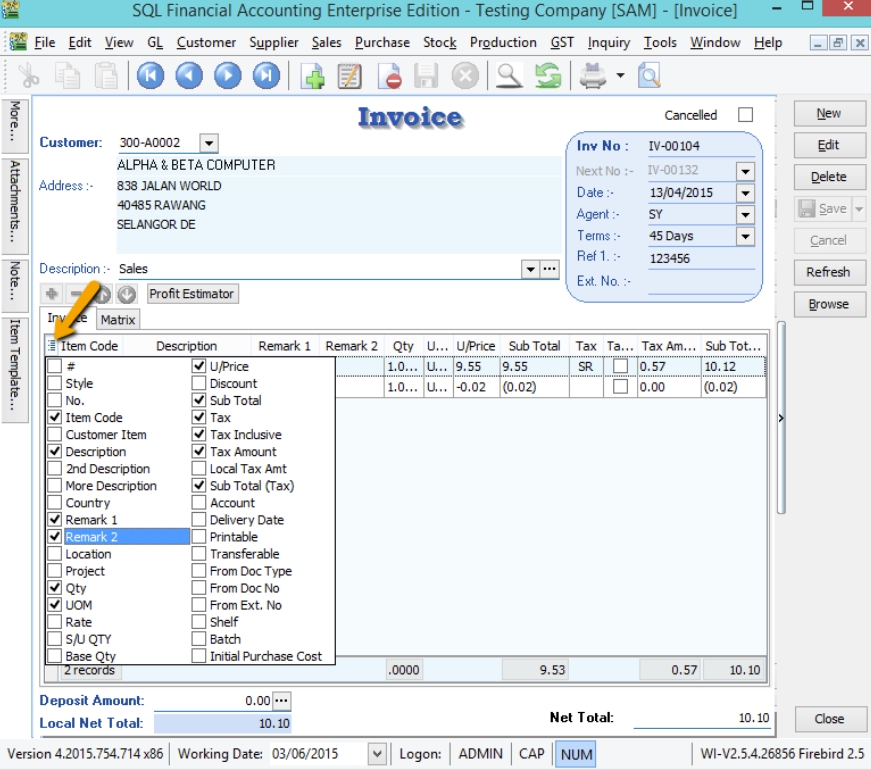Image resolution: width=871 pixels, height=770 pixels.
Task: Expand the Terms dropdown
Action: tap(745, 237)
